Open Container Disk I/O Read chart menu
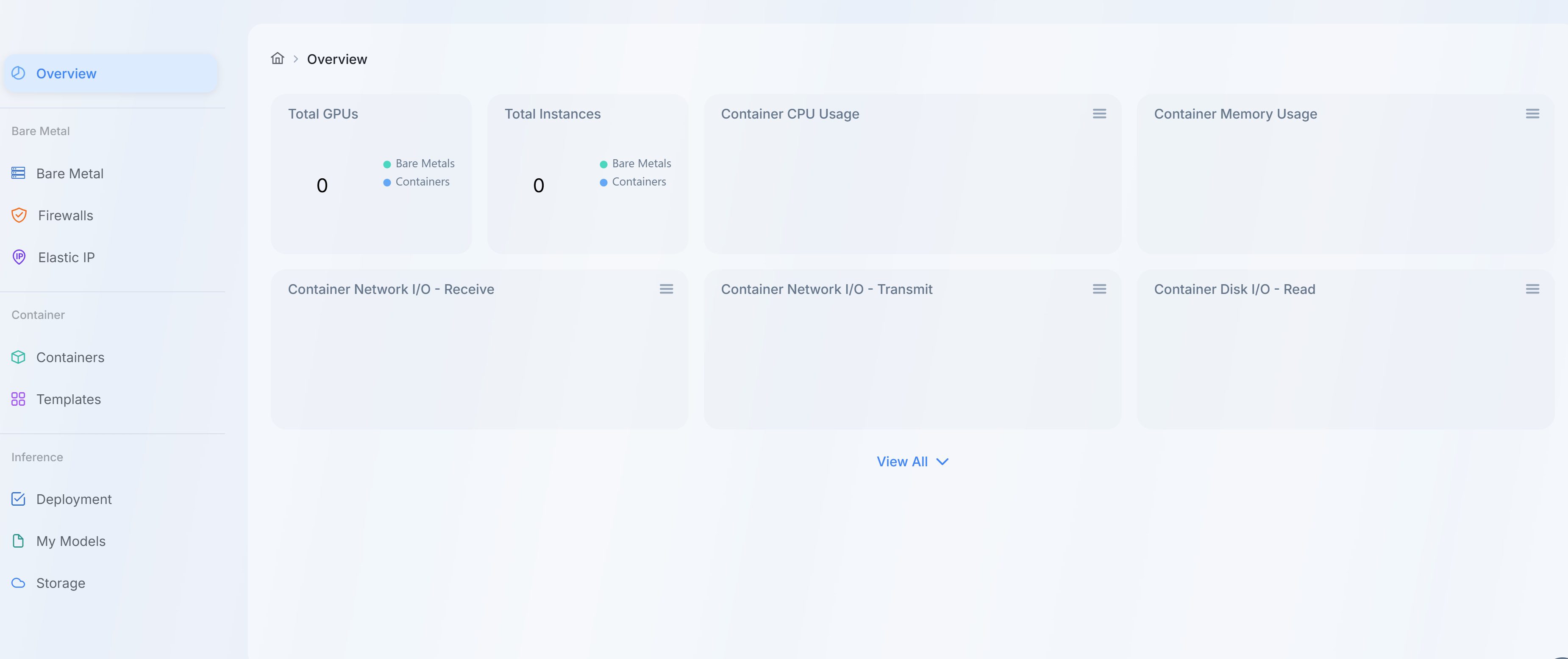Screen dimensions: 1568x659 pos(1532,289)
